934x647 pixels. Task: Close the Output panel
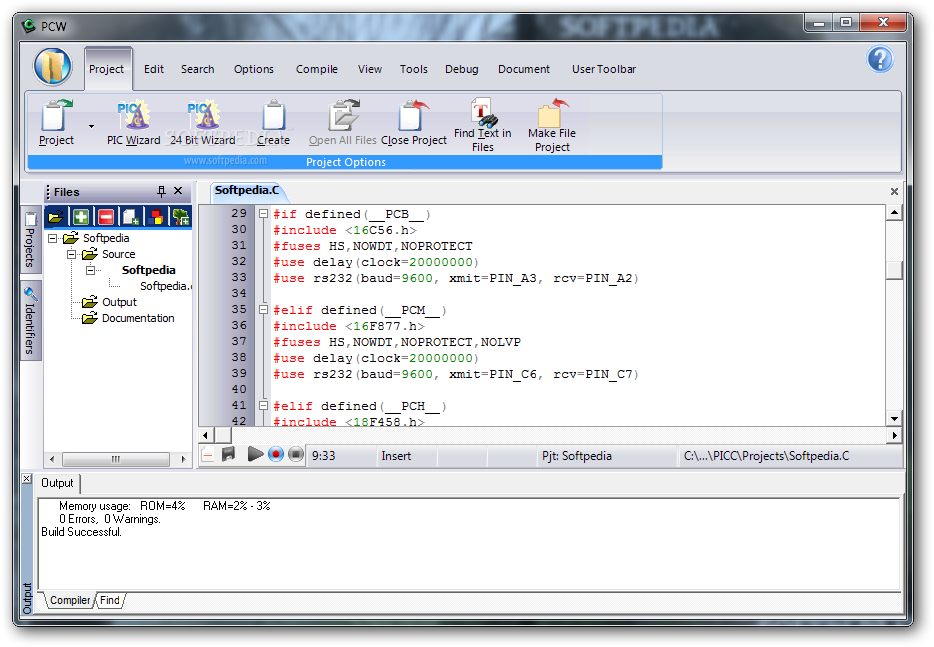pyautogui.click(x=27, y=478)
